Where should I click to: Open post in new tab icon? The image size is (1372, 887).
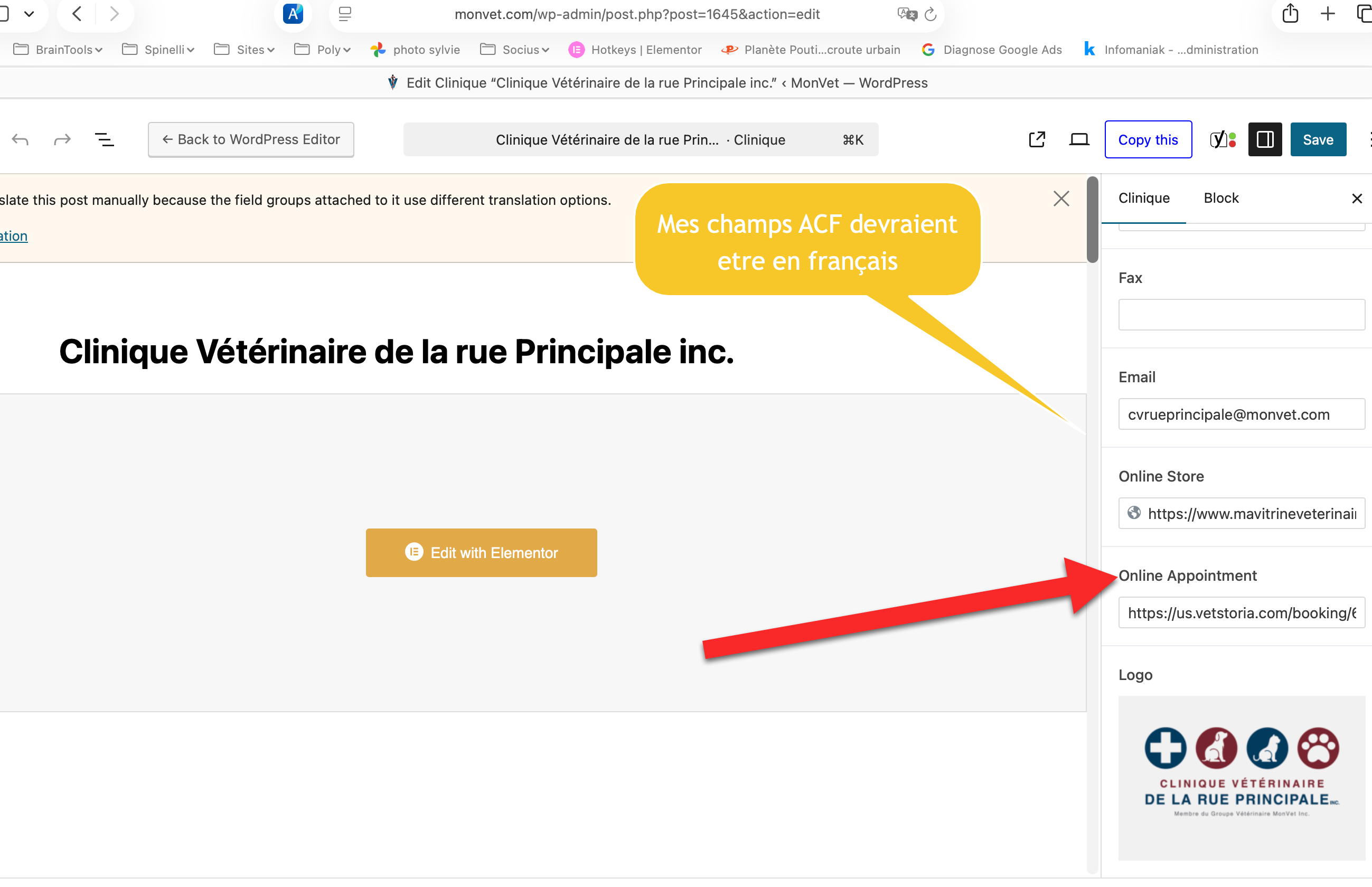point(1037,139)
